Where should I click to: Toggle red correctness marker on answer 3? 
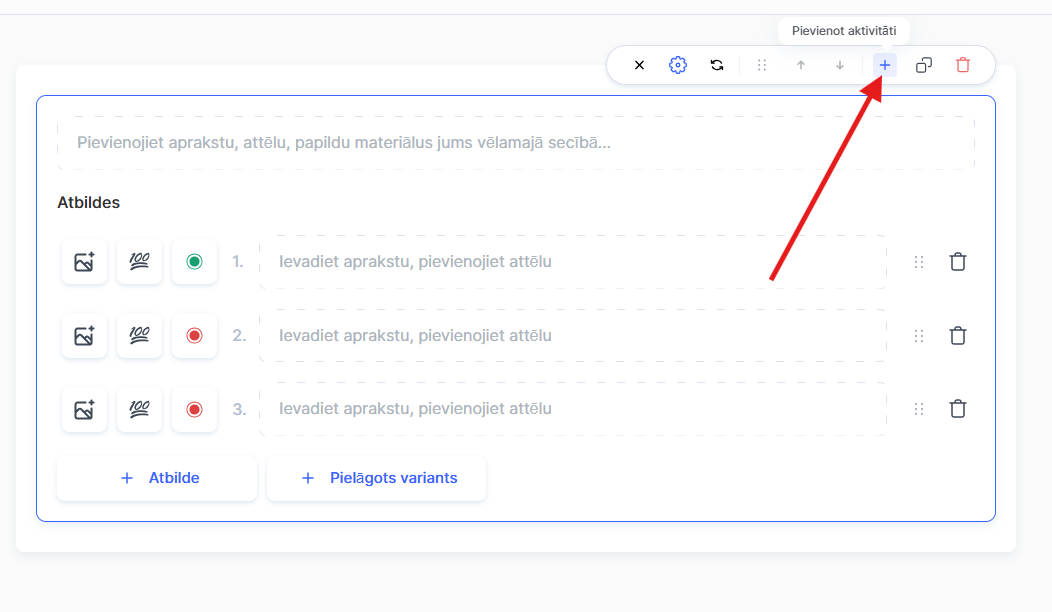pos(195,409)
